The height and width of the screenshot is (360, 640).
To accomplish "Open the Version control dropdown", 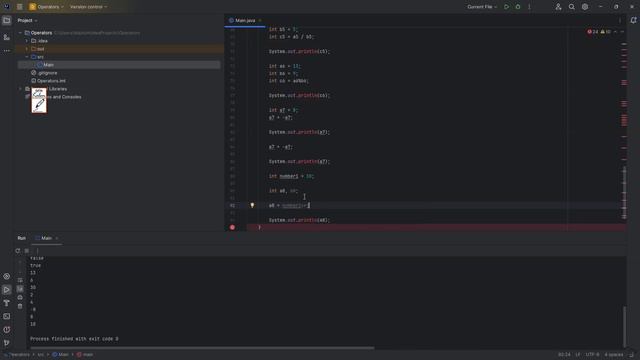I will pyautogui.click(x=88, y=7).
